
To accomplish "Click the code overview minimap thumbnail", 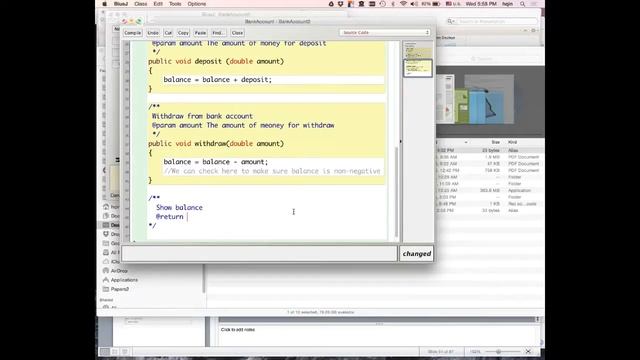I will tap(418, 68).
